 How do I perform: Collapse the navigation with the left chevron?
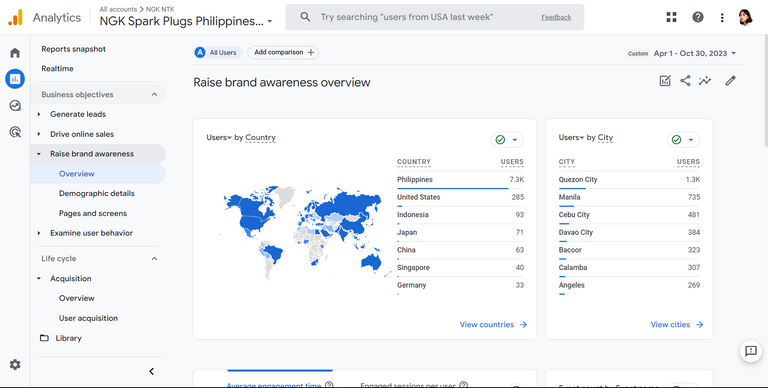pos(151,371)
